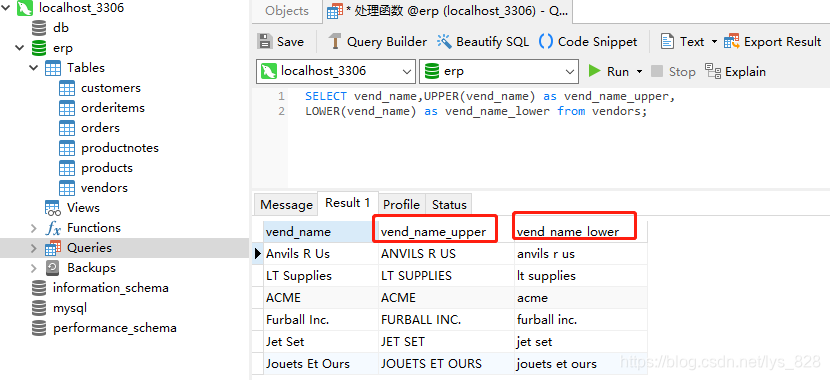The height and width of the screenshot is (380, 830).
Task: Click the Stop button
Action: click(673, 71)
